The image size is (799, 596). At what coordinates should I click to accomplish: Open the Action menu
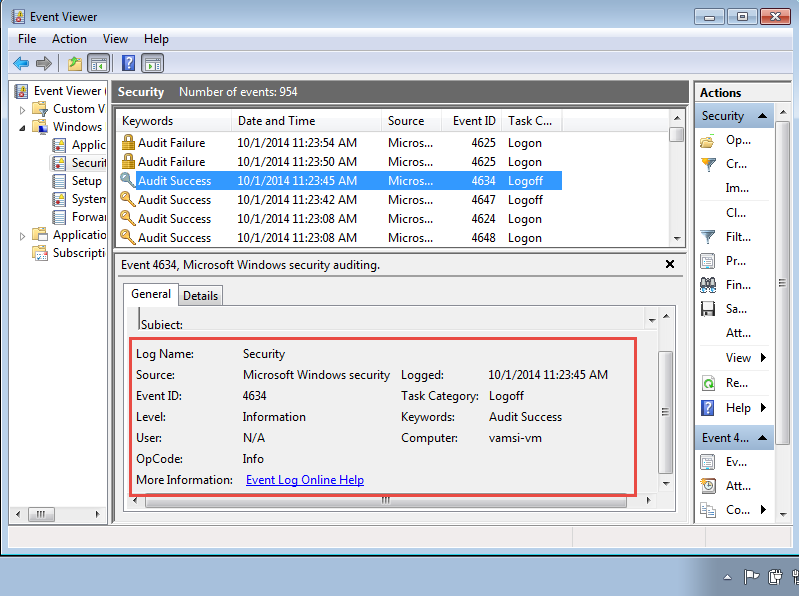pos(69,39)
